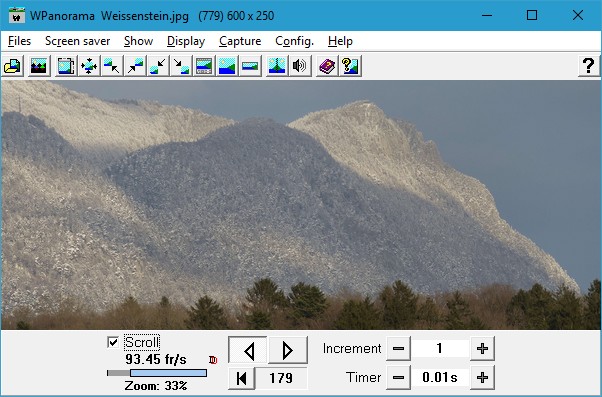
Task: Click the large question mark toolbar button
Action: (589, 66)
